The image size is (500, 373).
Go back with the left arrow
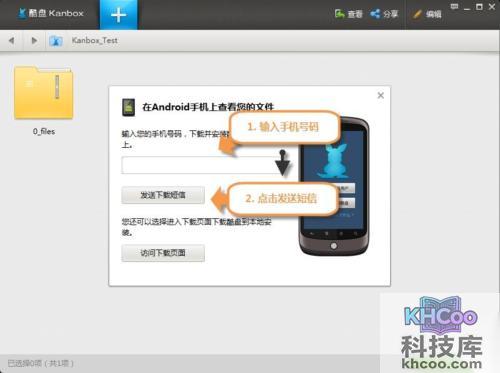(12, 41)
